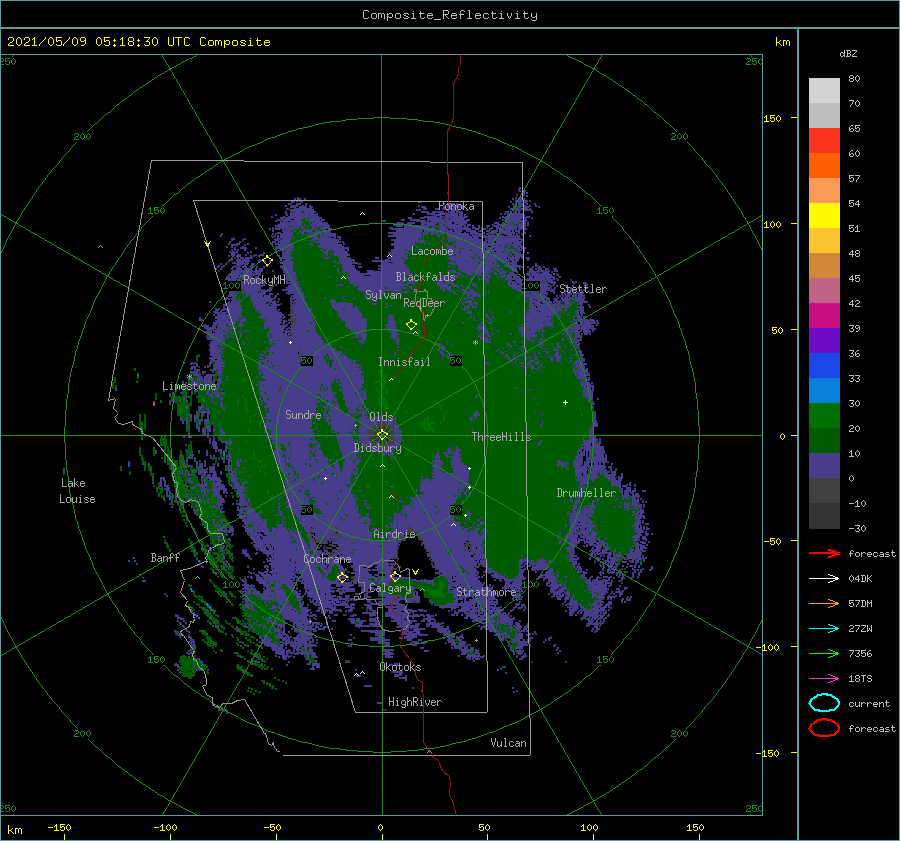Click the RedDeer city label
Image resolution: width=900 pixels, height=841 pixels.
(x=424, y=303)
